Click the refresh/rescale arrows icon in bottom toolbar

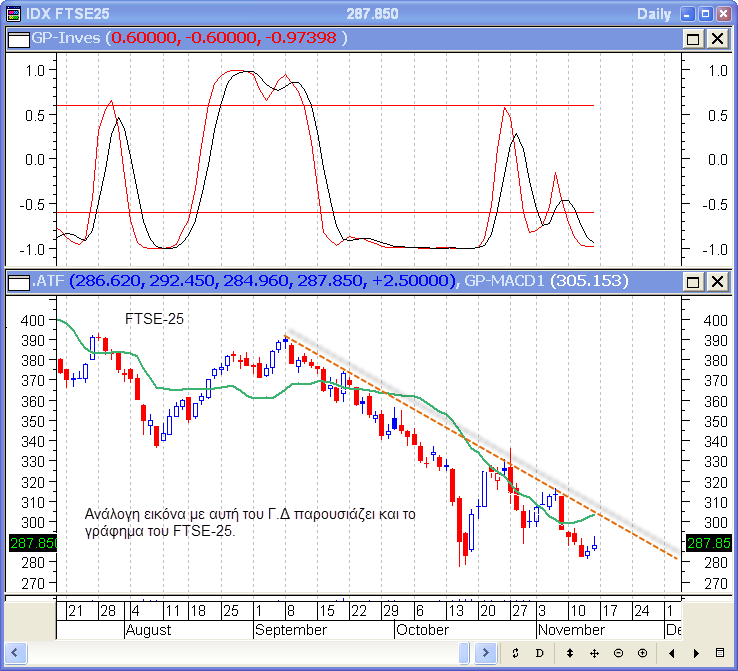(515, 653)
